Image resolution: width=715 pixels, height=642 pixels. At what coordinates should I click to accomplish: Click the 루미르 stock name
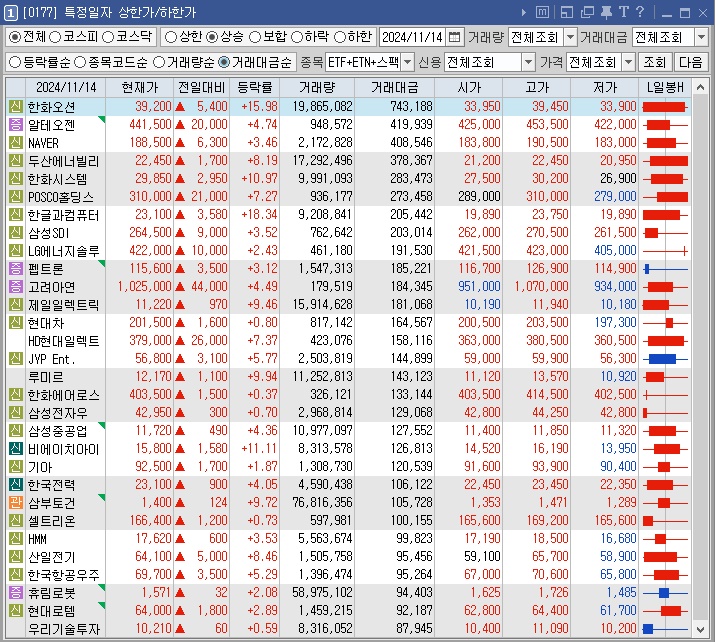click(x=46, y=377)
